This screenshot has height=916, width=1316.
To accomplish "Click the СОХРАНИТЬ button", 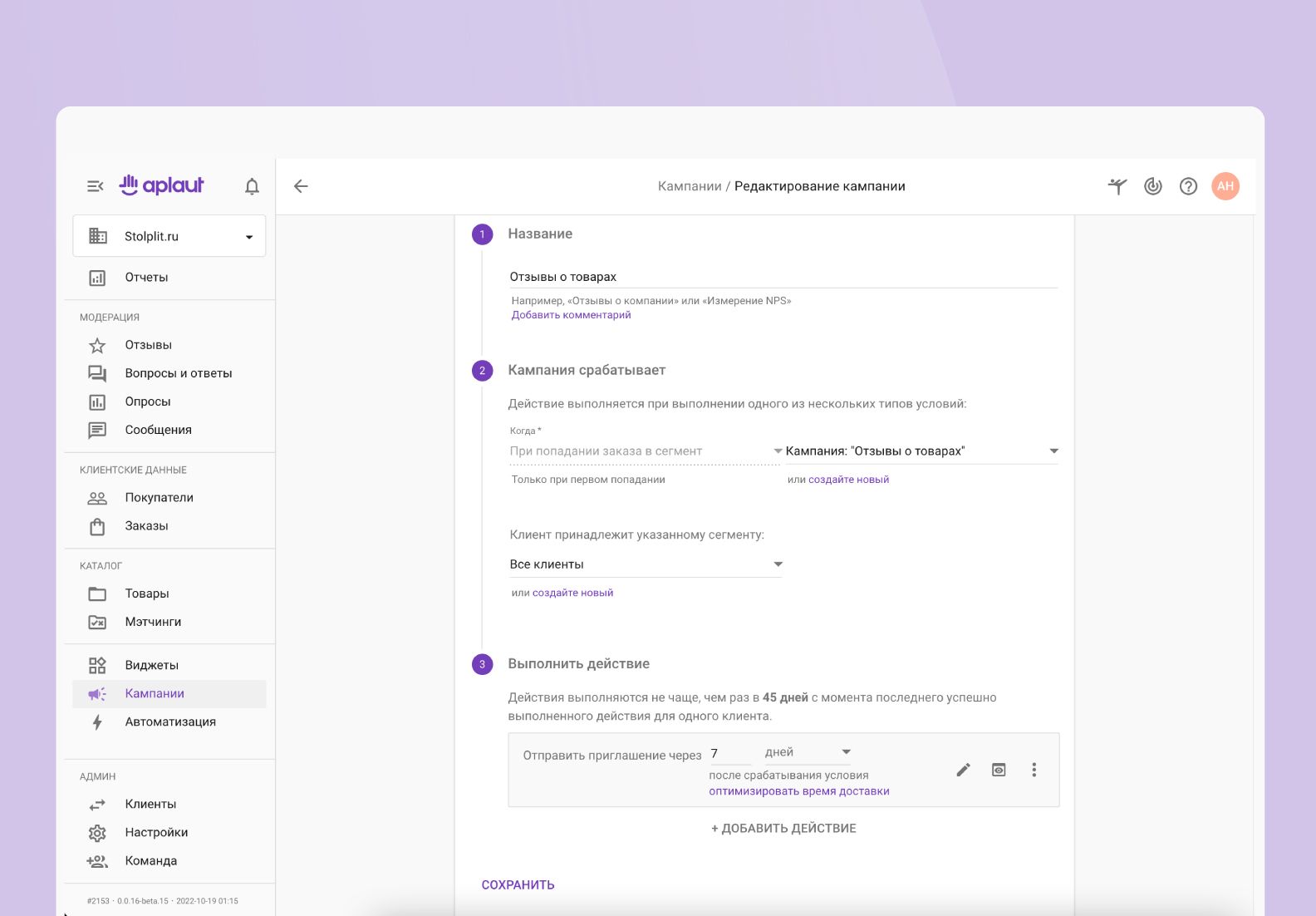I will (518, 885).
